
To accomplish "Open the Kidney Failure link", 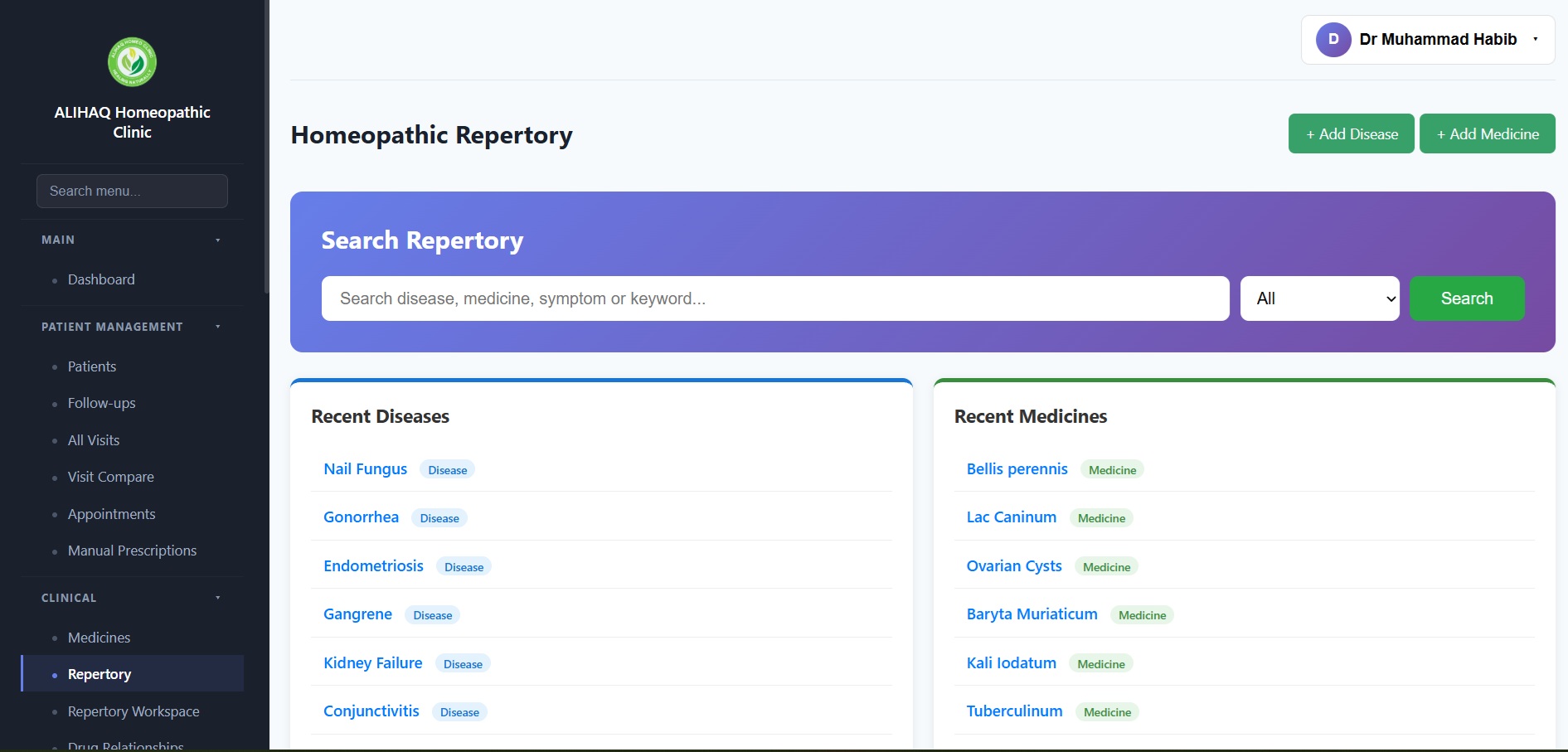I will [373, 663].
